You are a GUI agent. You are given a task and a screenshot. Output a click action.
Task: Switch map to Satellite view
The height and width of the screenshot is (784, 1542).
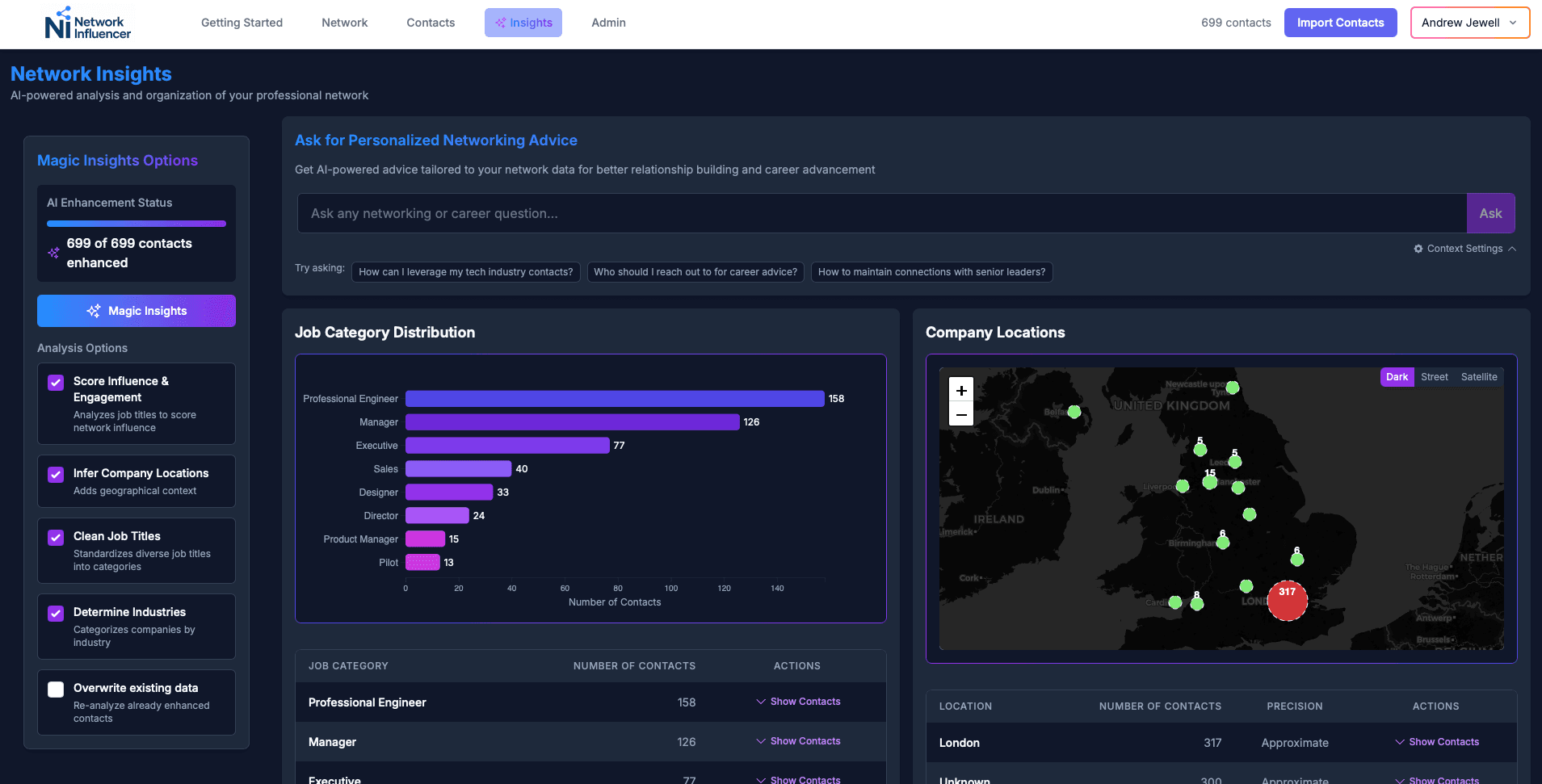pyautogui.click(x=1478, y=377)
